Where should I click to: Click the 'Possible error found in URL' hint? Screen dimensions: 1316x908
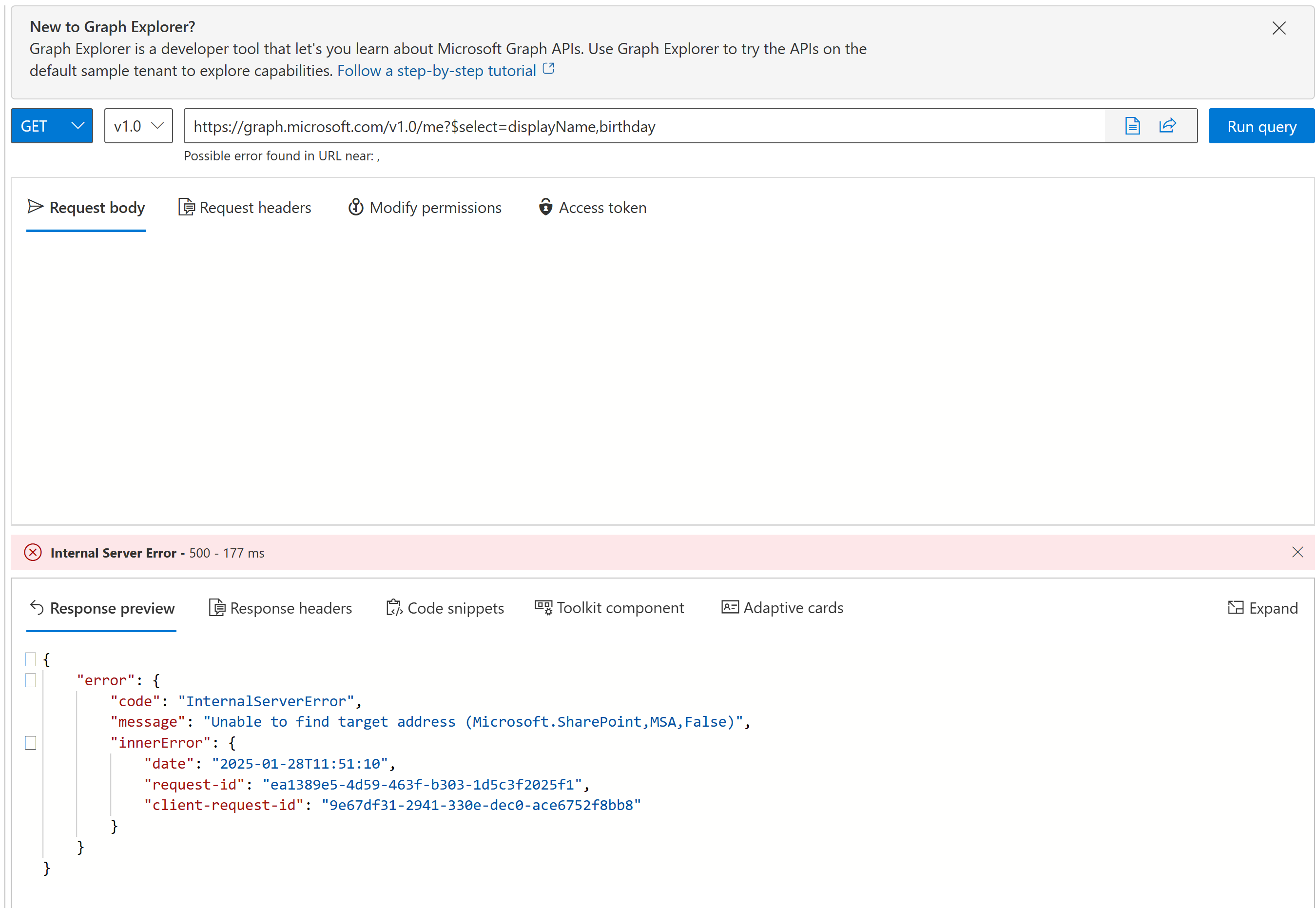pos(282,156)
